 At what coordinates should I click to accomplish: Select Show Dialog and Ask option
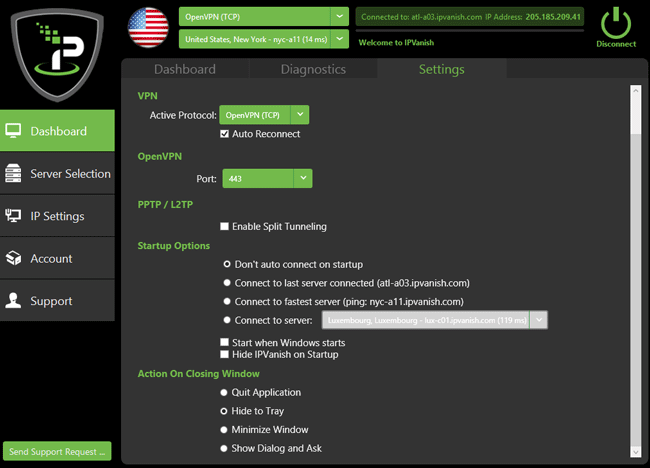(224, 448)
